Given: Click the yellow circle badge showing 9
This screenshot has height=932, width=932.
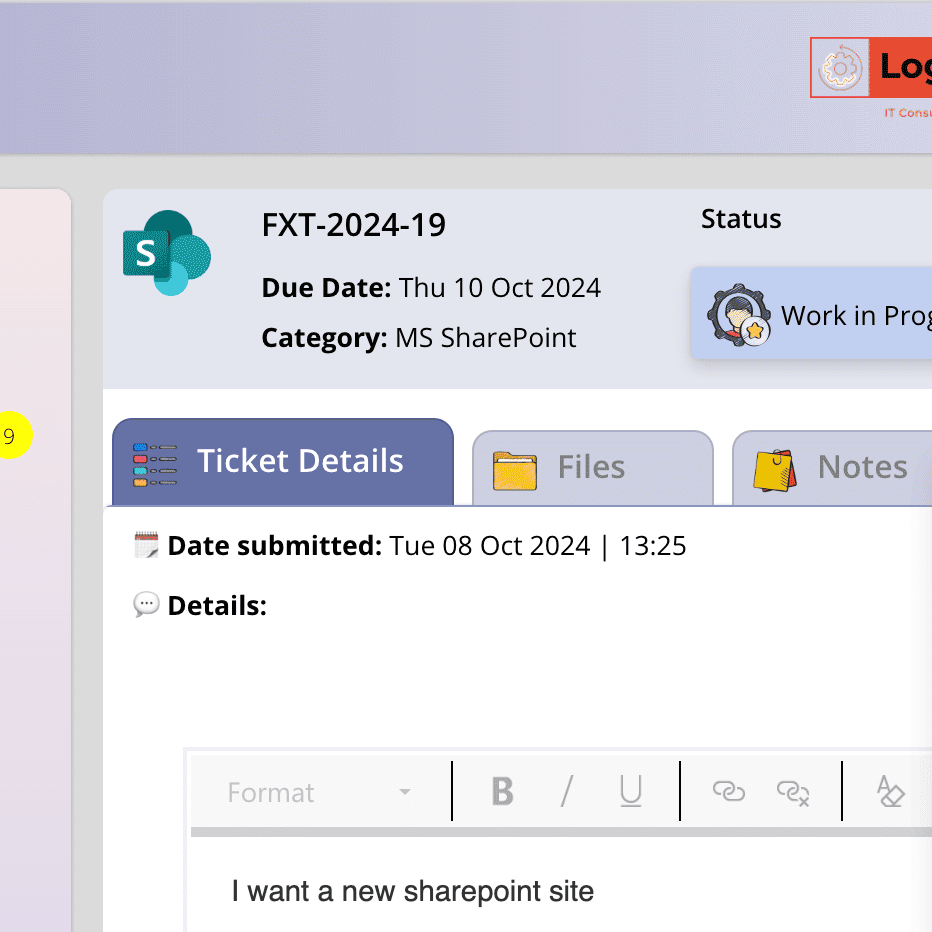Looking at the screenshot, I should (x=12, y=435).
